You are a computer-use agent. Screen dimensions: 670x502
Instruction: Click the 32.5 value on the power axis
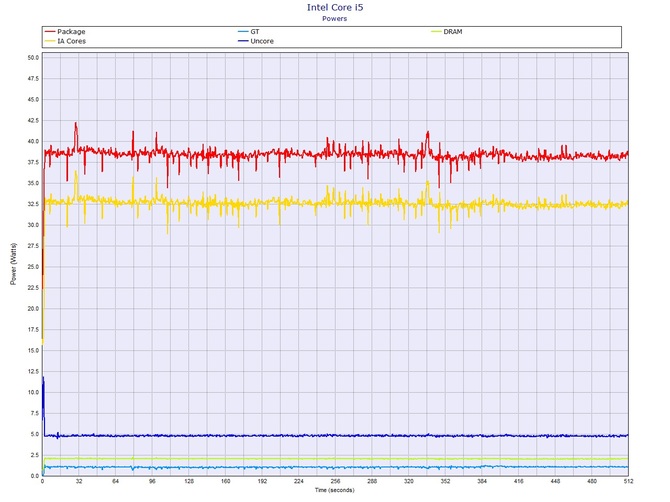pyautogui.click(x=33, y=204)
